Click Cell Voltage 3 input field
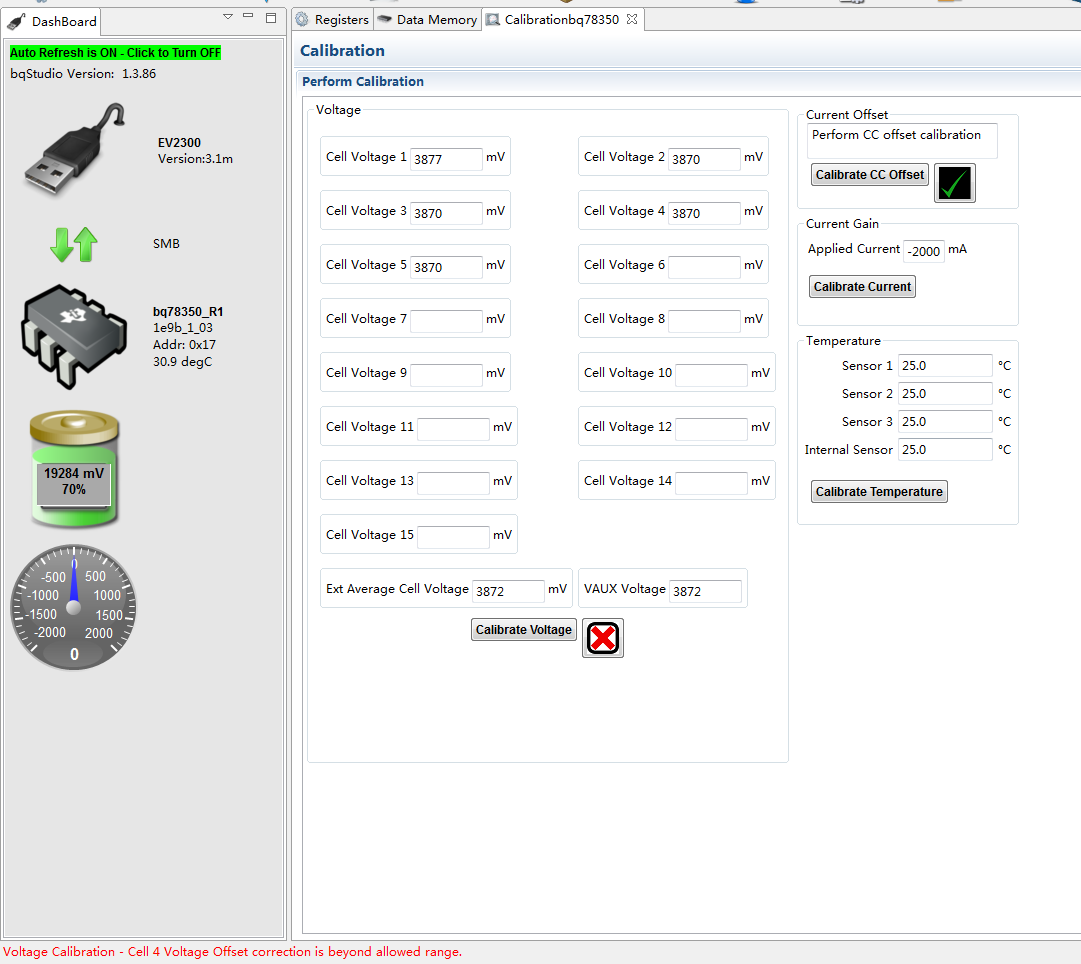The width and height of the screenshot is (1081, 964). tap(446, 213)
